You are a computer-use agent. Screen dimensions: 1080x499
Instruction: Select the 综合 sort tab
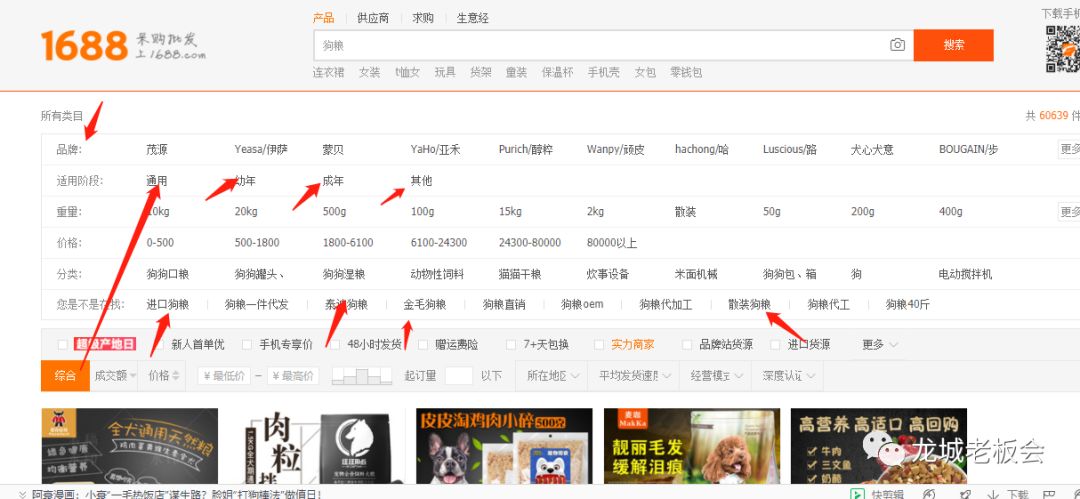[65, 376]
